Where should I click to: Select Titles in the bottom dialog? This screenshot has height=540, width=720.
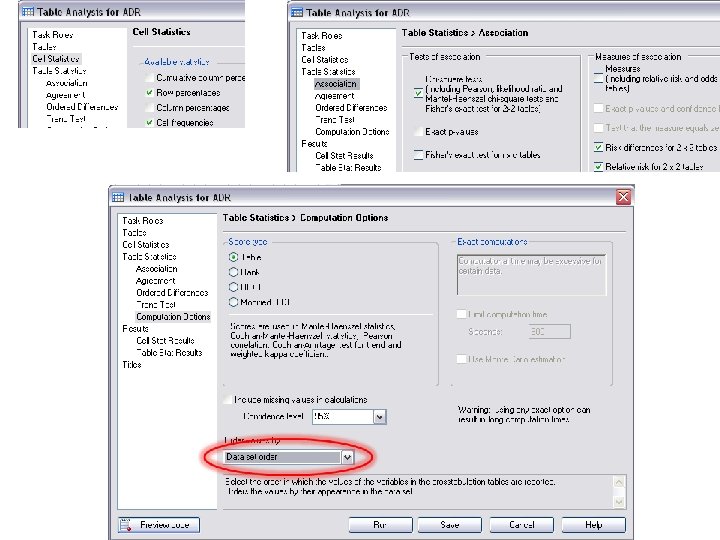[x=132, y=365]
